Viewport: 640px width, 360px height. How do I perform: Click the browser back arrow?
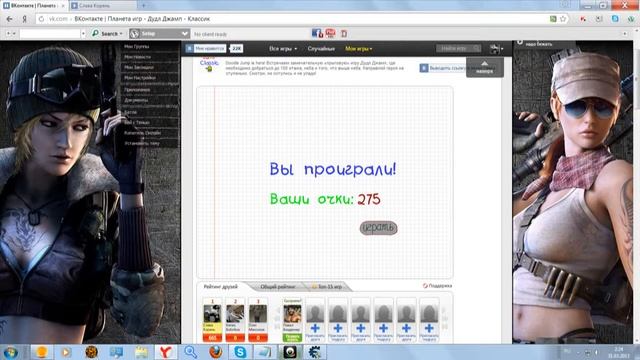(x=9, y=19)
